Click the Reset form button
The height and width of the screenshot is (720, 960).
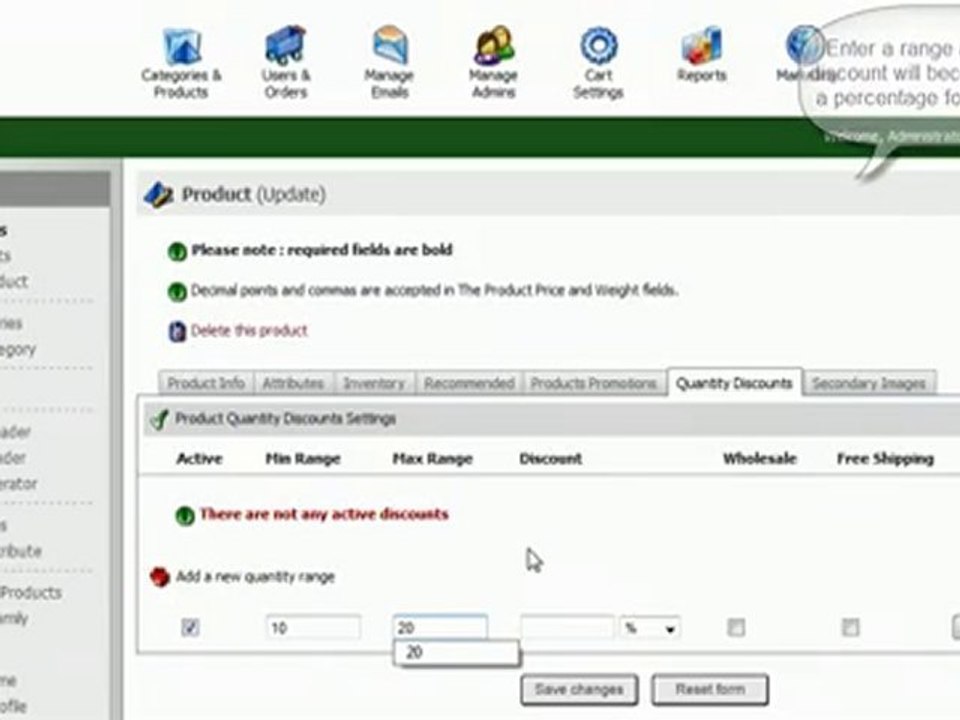coord(710,690)
